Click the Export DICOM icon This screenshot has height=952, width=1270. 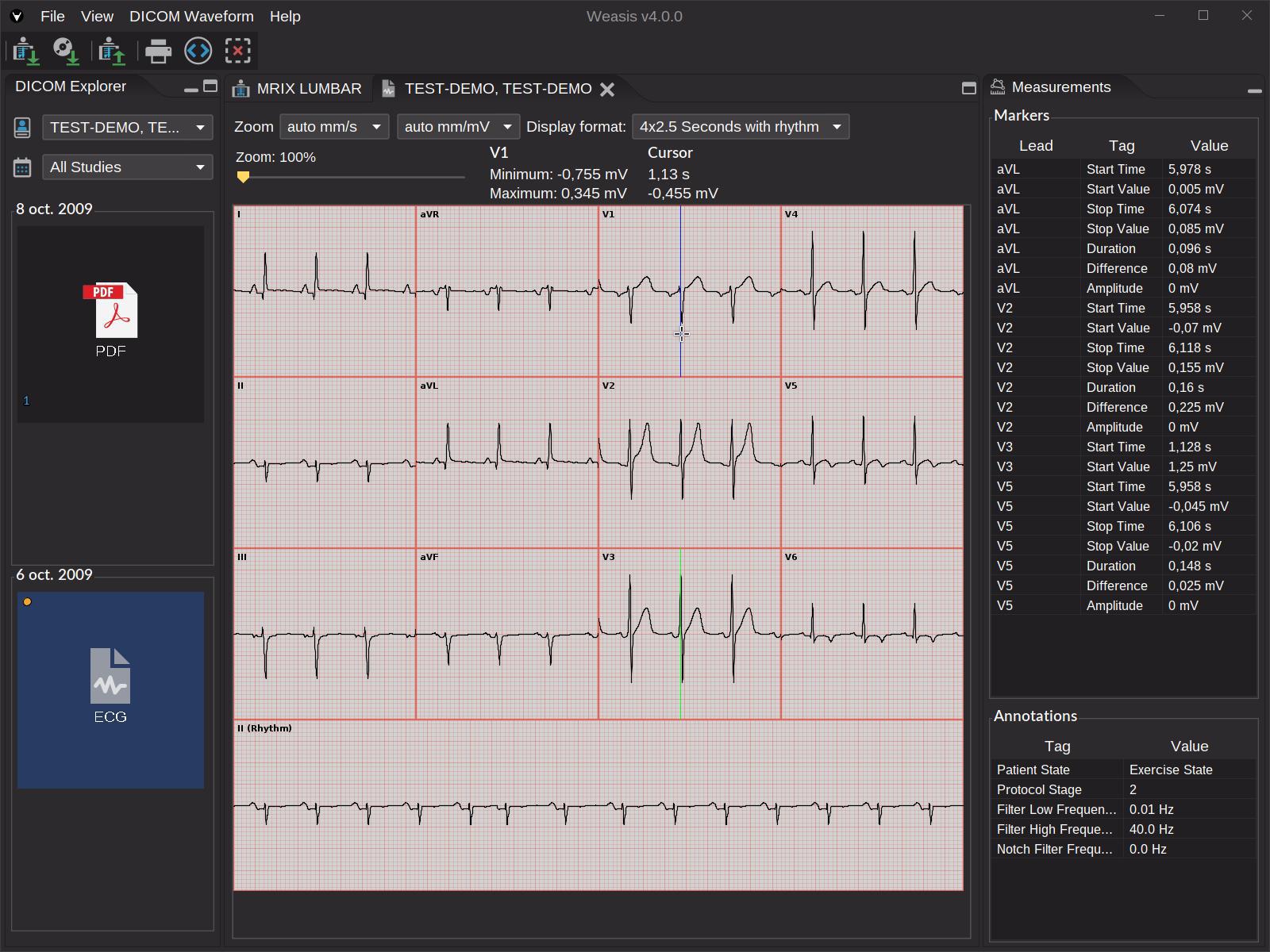[111, 51]
